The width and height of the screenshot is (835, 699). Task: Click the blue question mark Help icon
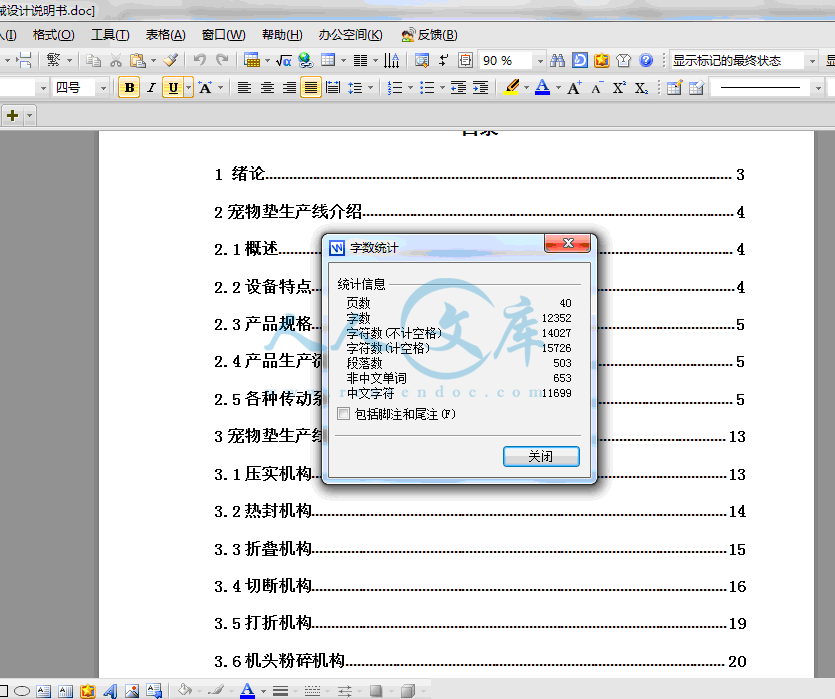pos(646,60)
